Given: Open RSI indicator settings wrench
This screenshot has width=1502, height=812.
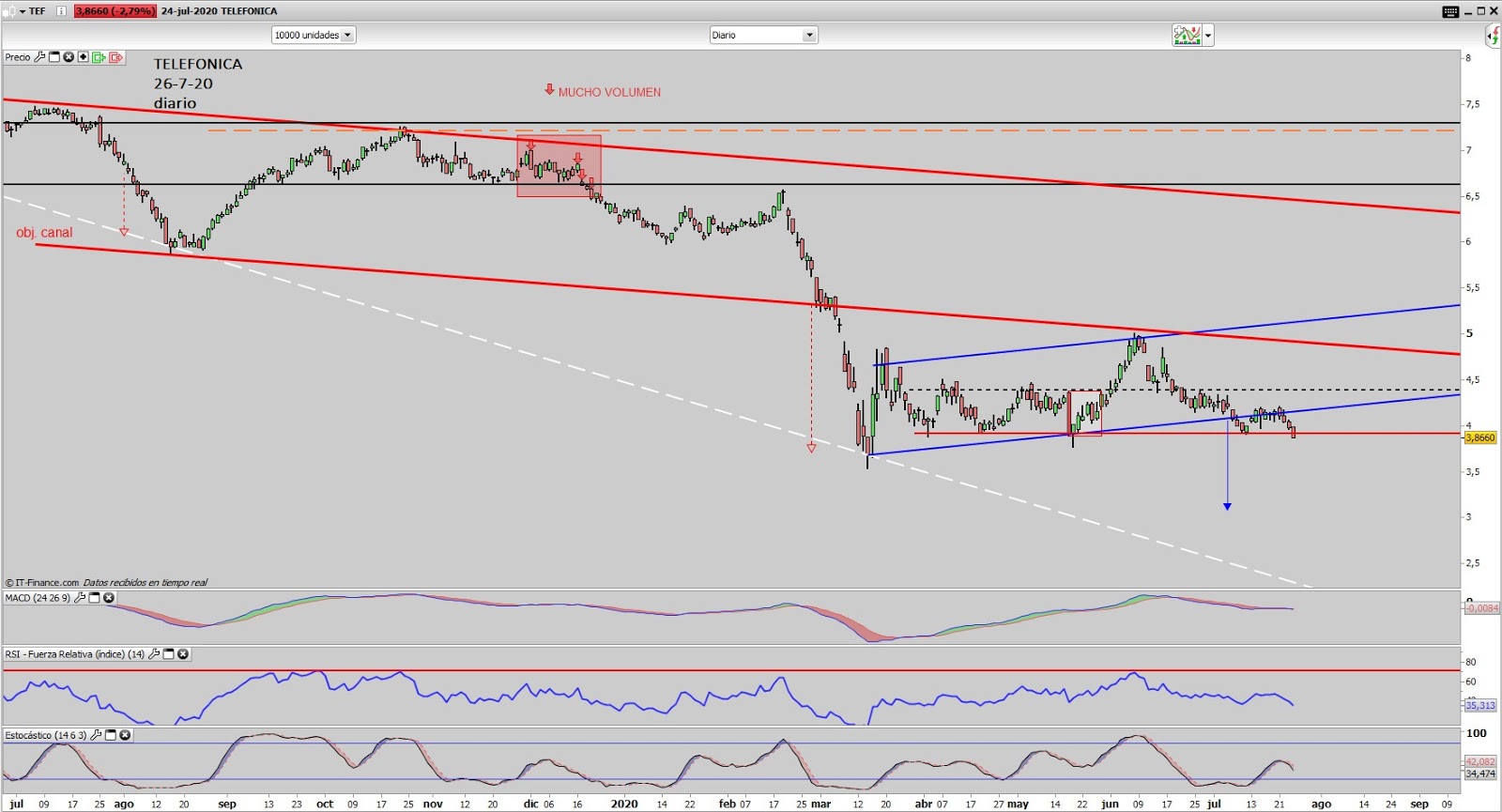Looking at the screenshot, I should 154,653.
